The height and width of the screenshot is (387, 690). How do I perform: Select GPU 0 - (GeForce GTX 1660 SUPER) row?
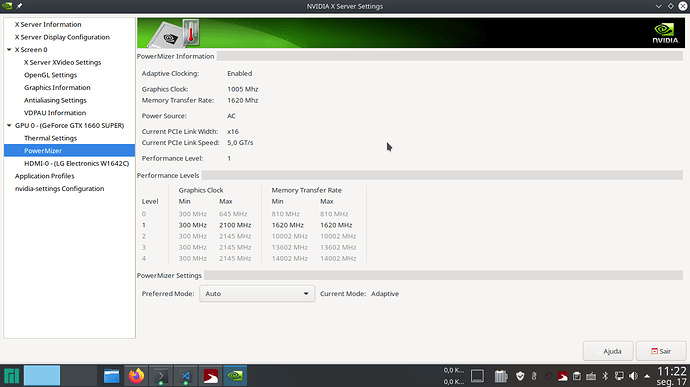tap(70, 125)
